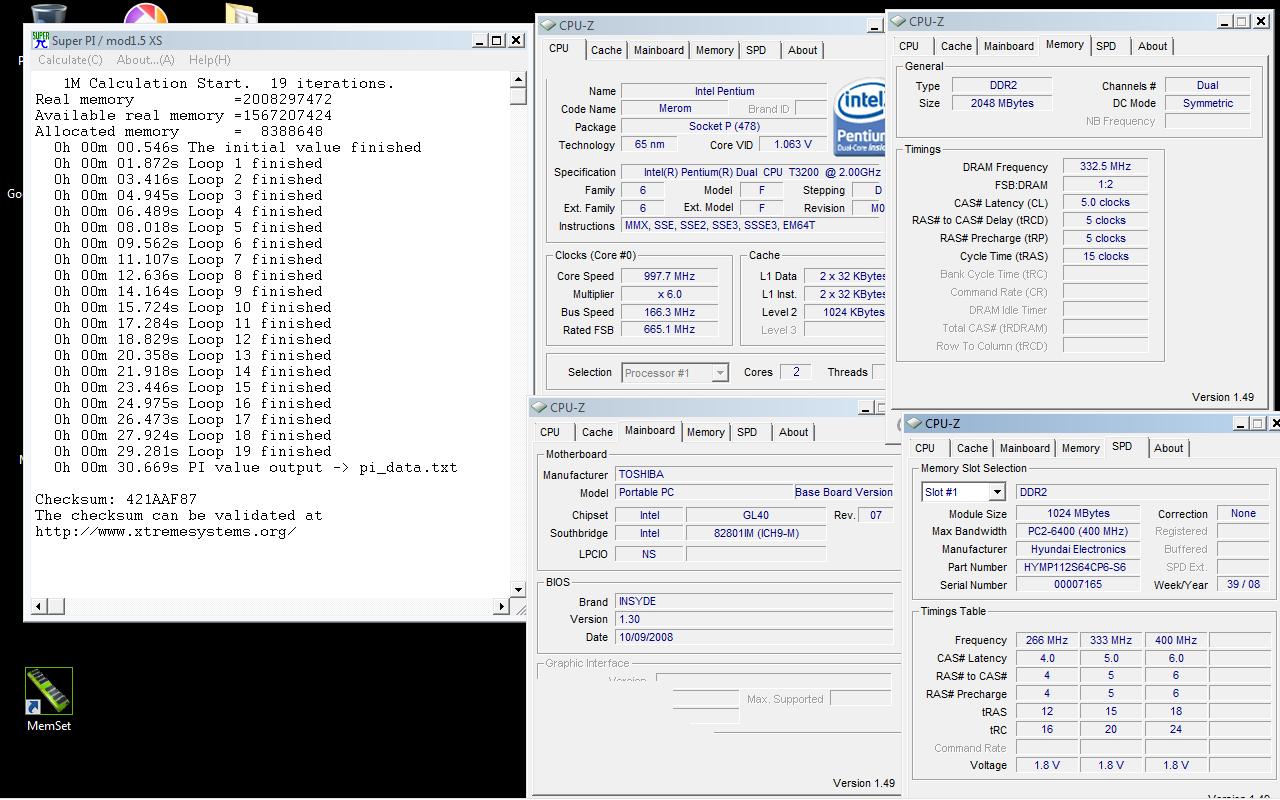
Task: Click the Loop 19 finished line
Action: pyautogui.click(x=188, y=451)
